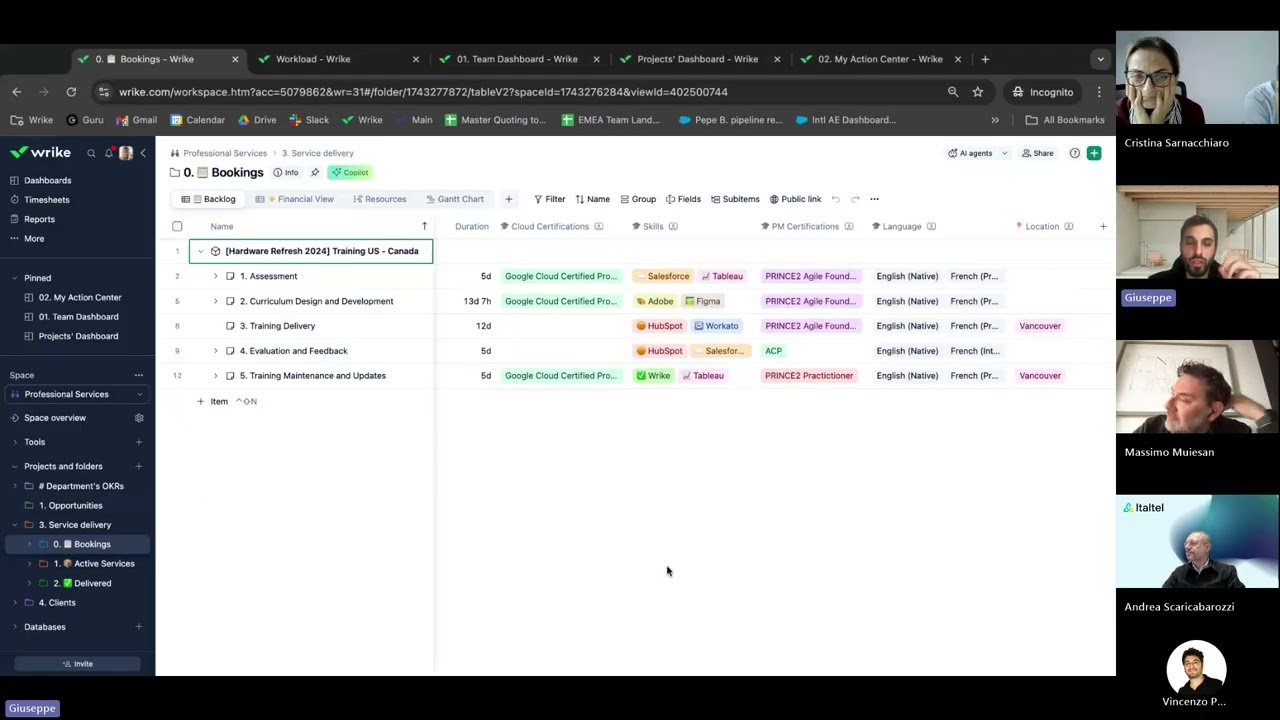This screenshot has height=720, width=1280.
Task: Collapse the Pinned section in the sidebar
Action: tap(15, 278)
